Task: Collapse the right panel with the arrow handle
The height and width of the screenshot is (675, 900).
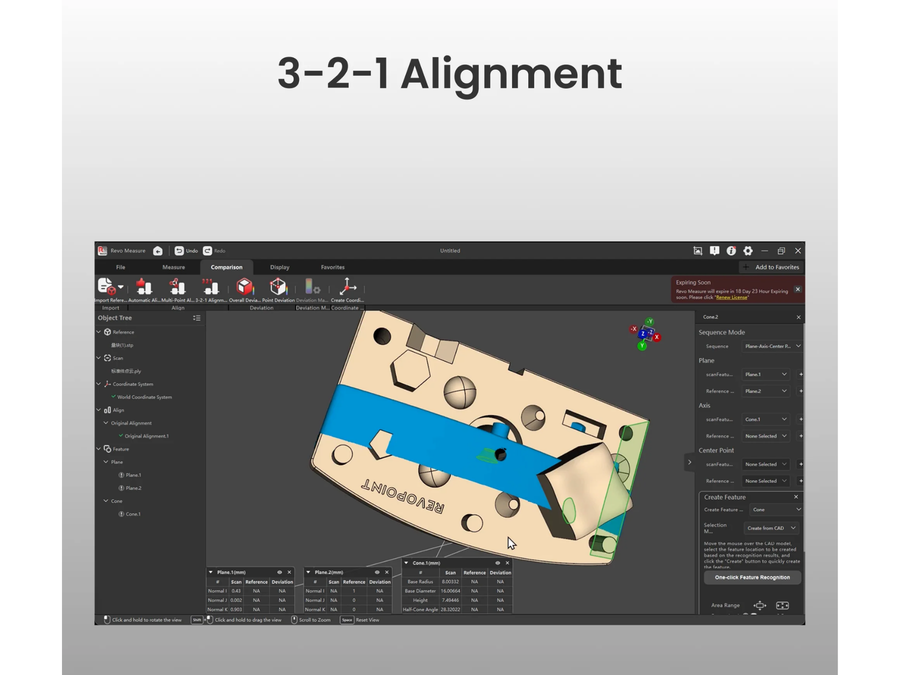Action: pyautogui.click(x=689, y=462)
